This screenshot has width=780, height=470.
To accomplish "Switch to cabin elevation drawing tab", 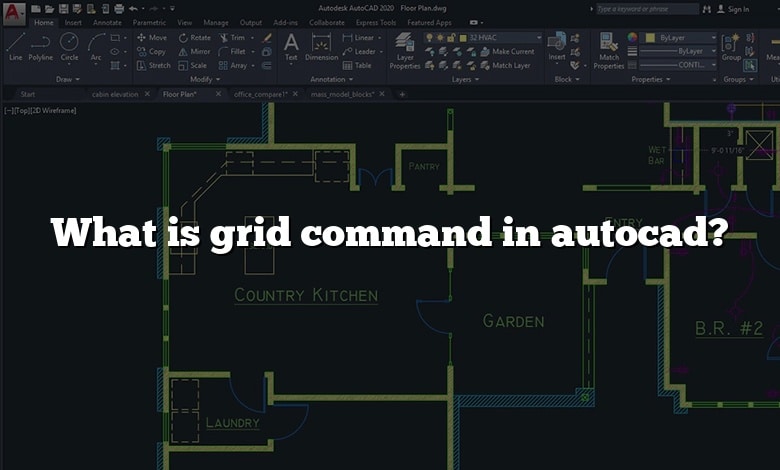I will [115, 94].
